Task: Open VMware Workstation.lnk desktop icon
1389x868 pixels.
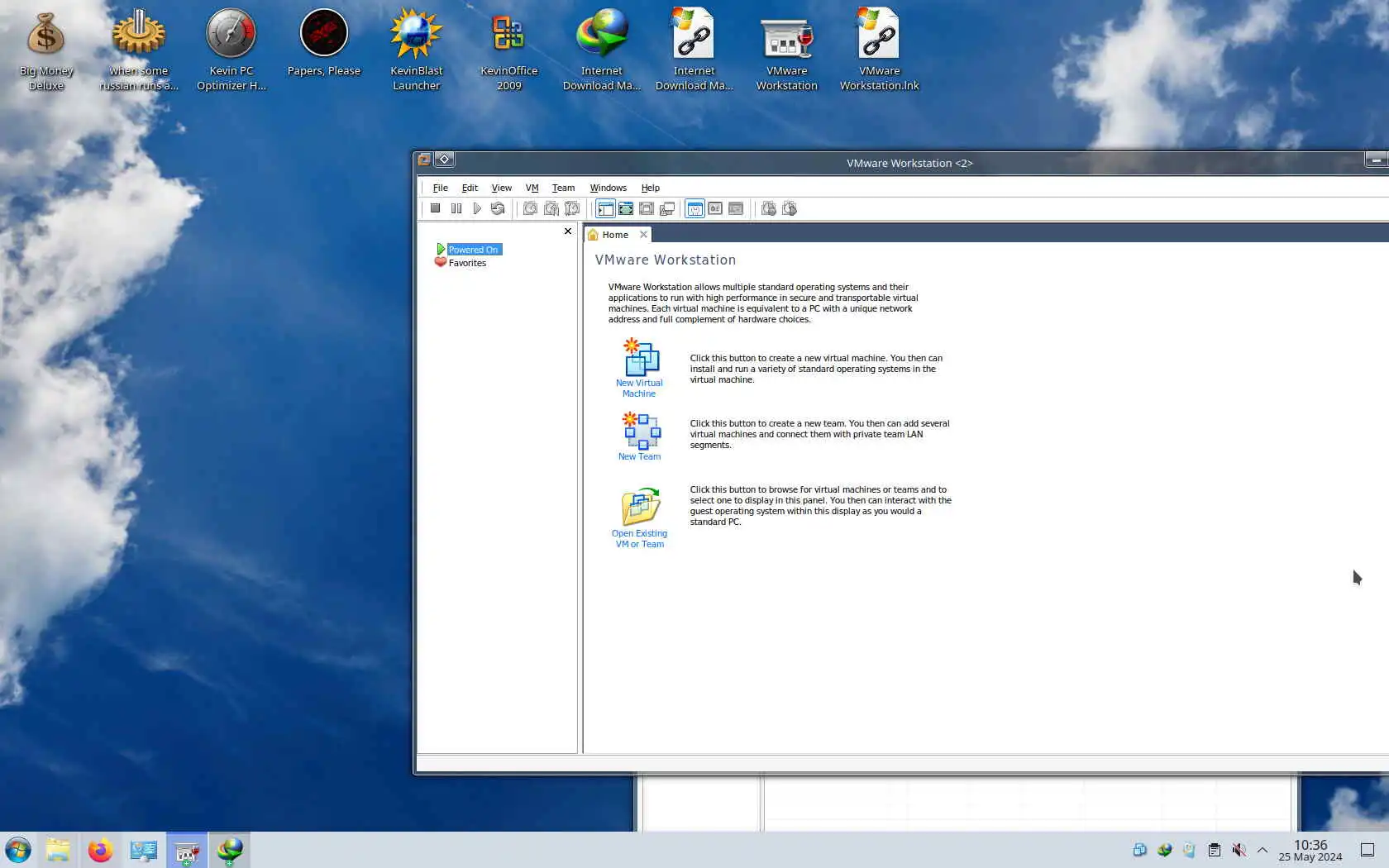Action: tap(880, 50)
